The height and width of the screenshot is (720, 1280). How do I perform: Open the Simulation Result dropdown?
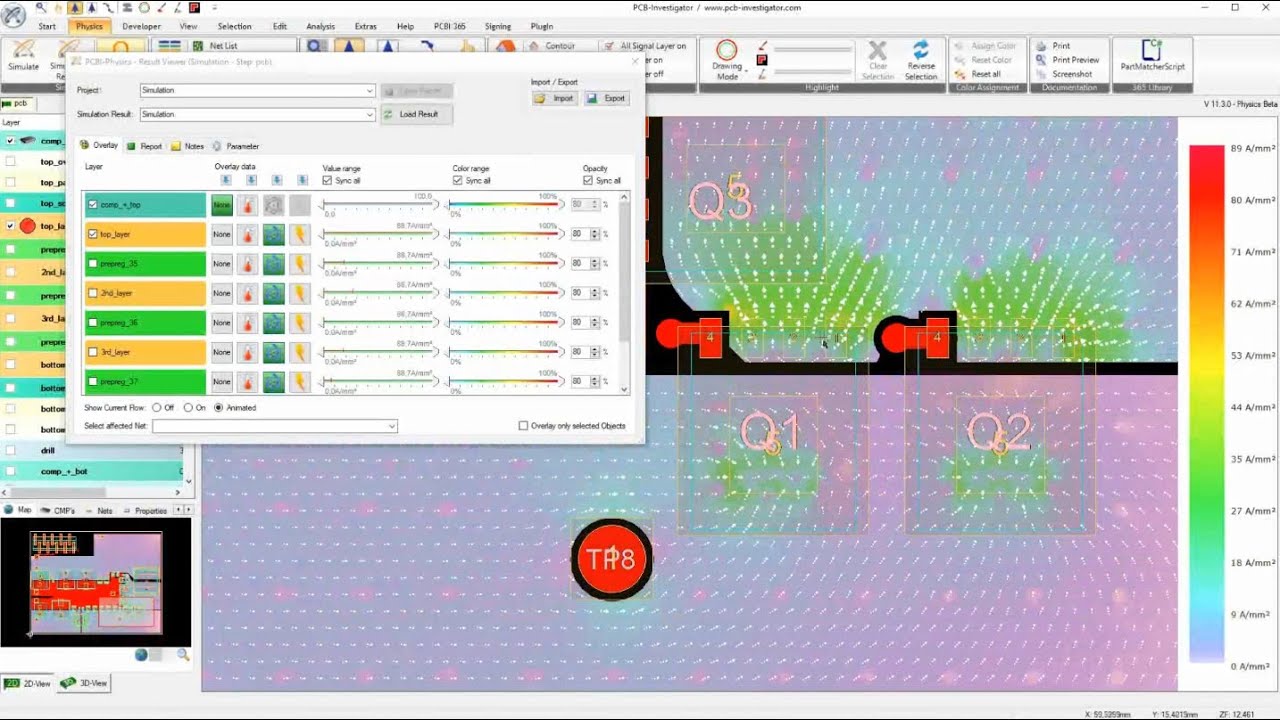[x=370, y=114]
